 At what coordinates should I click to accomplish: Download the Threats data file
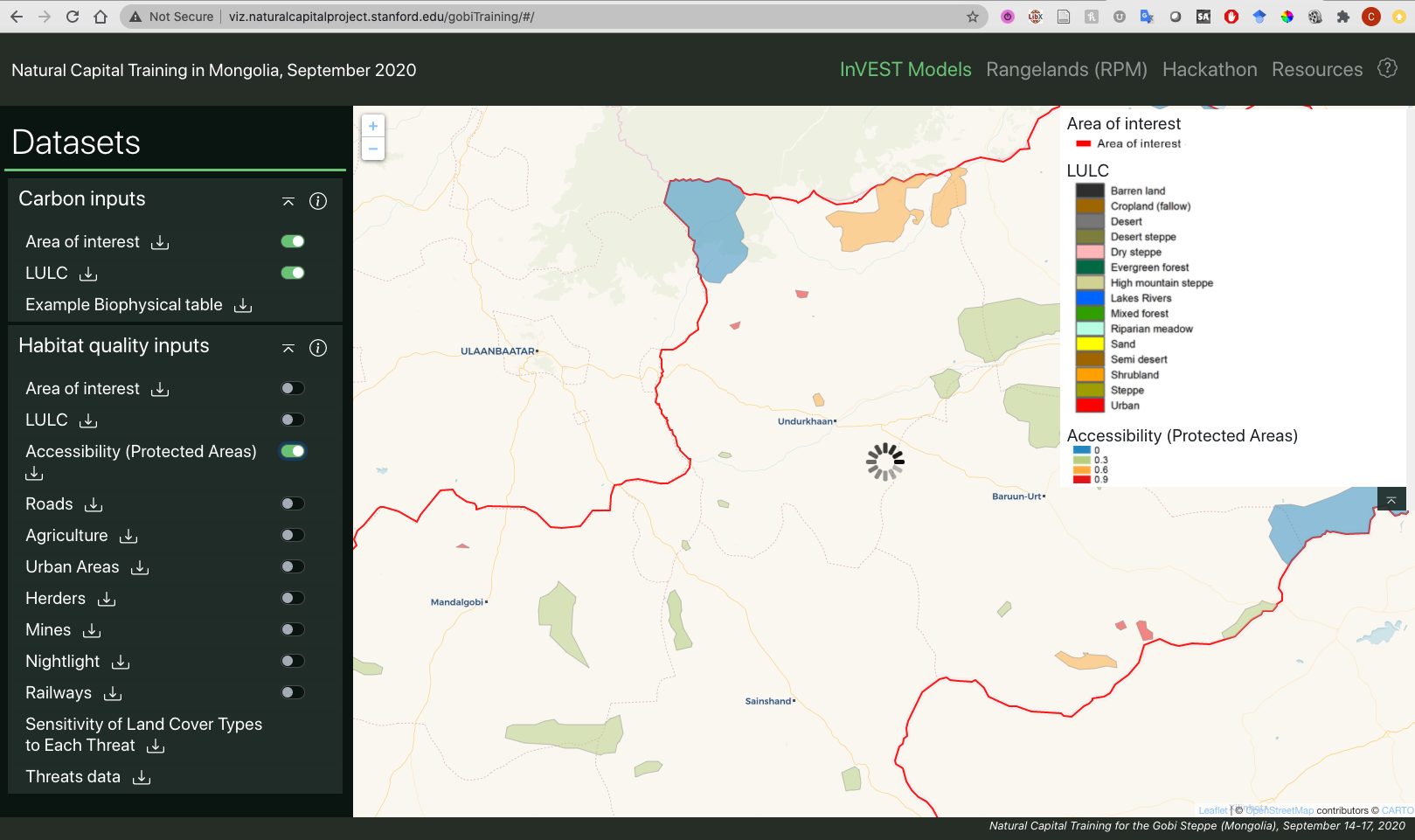pos(142,777)
